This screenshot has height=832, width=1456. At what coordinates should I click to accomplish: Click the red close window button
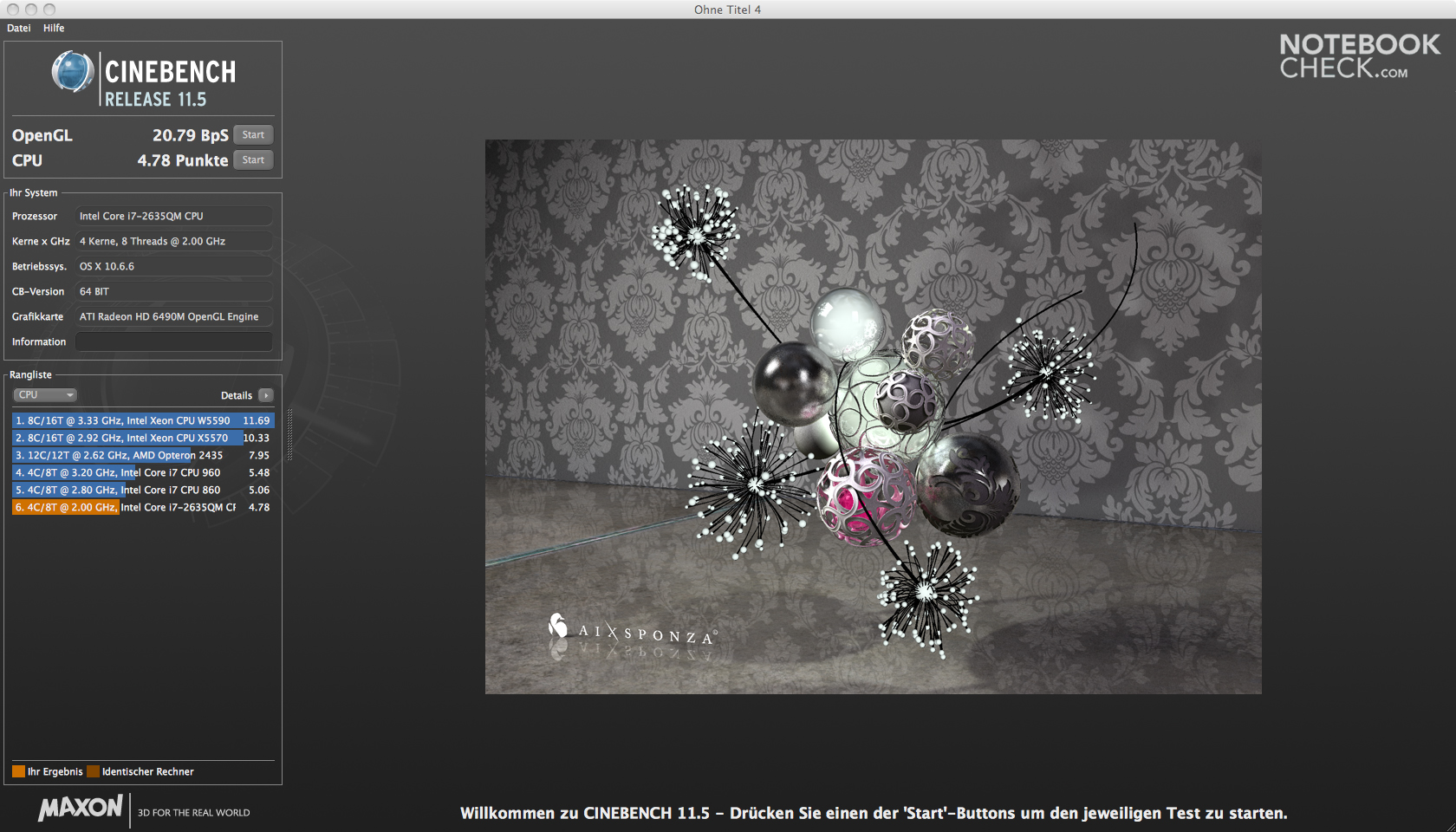[x=12, y=9]
